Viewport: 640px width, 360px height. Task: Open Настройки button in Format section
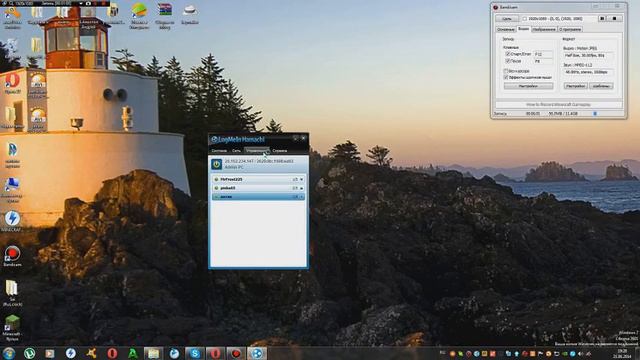coord(575,86)
